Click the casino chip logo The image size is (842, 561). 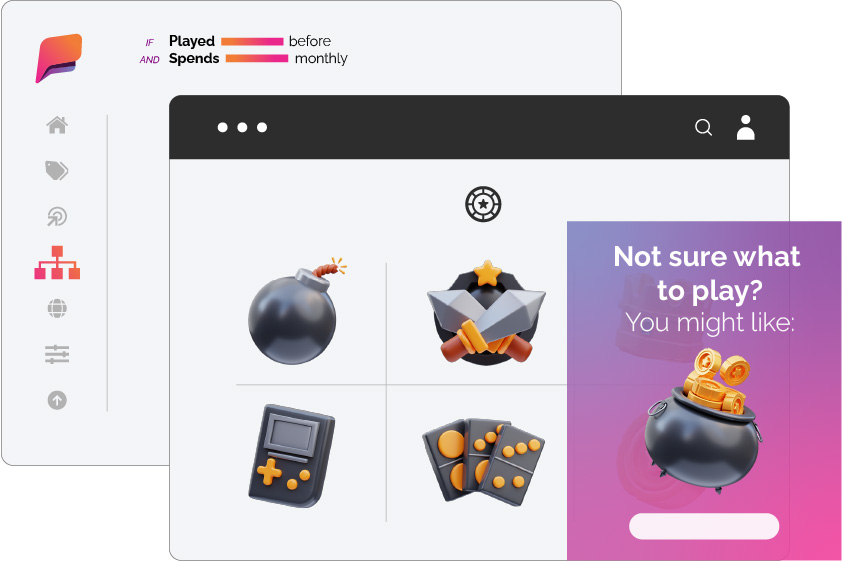[483, 204]
